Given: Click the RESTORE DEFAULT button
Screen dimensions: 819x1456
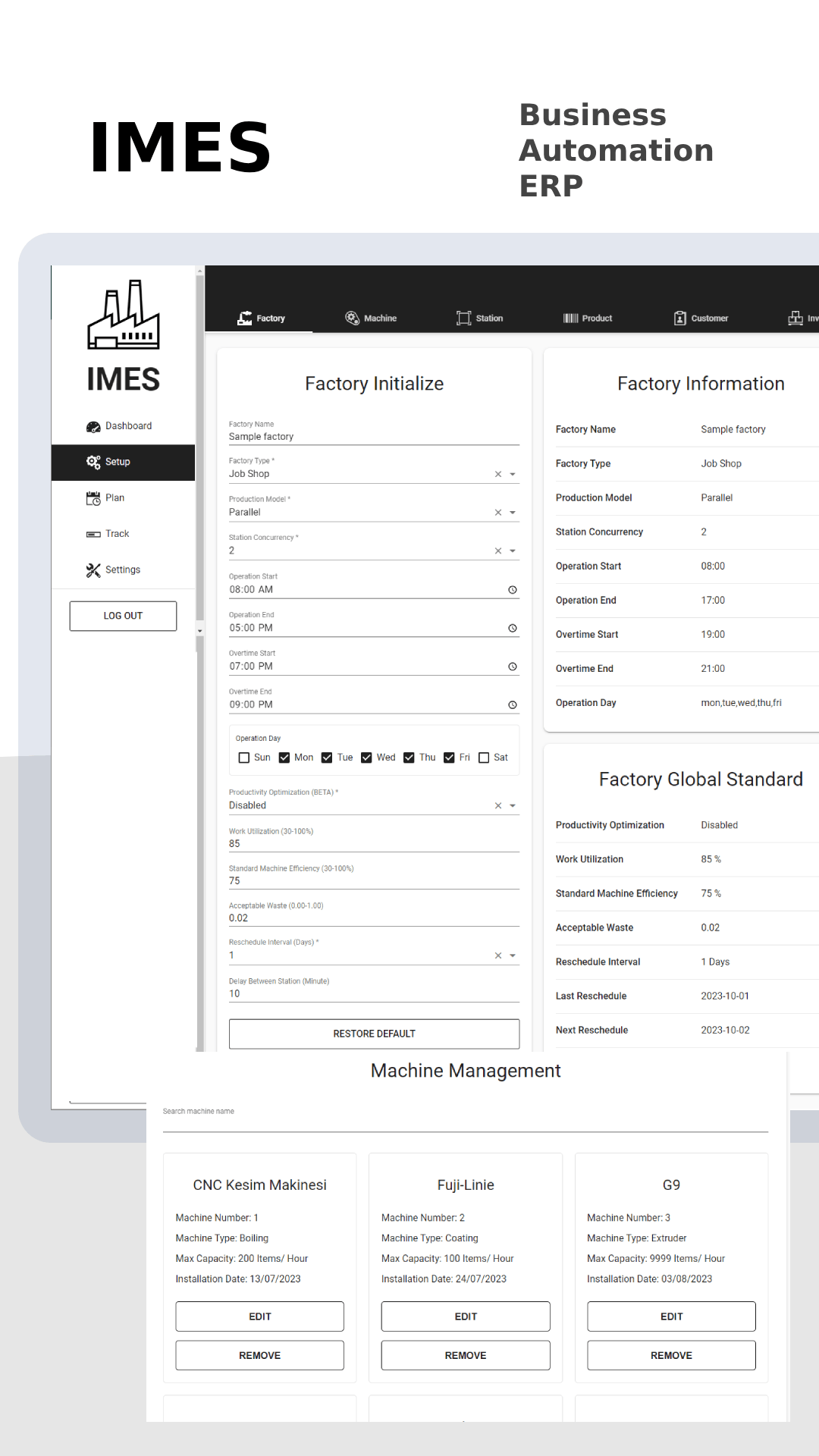Looking at the screenshot, I should 374,1034.
